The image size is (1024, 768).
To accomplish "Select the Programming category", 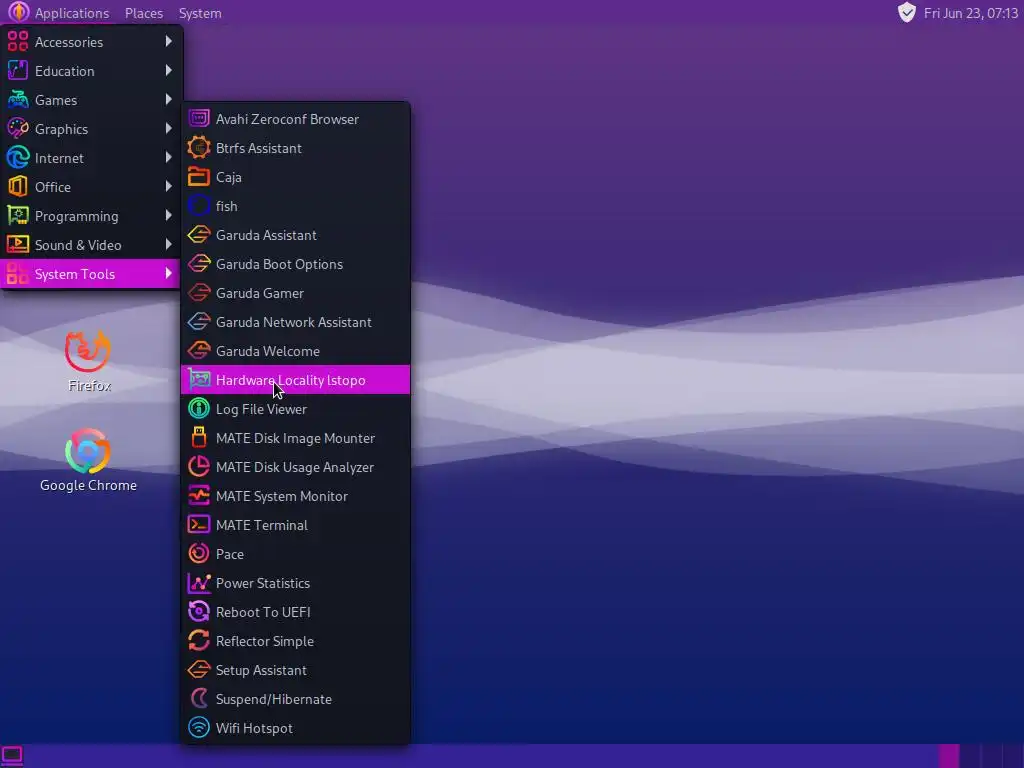I will coord(91,216).
